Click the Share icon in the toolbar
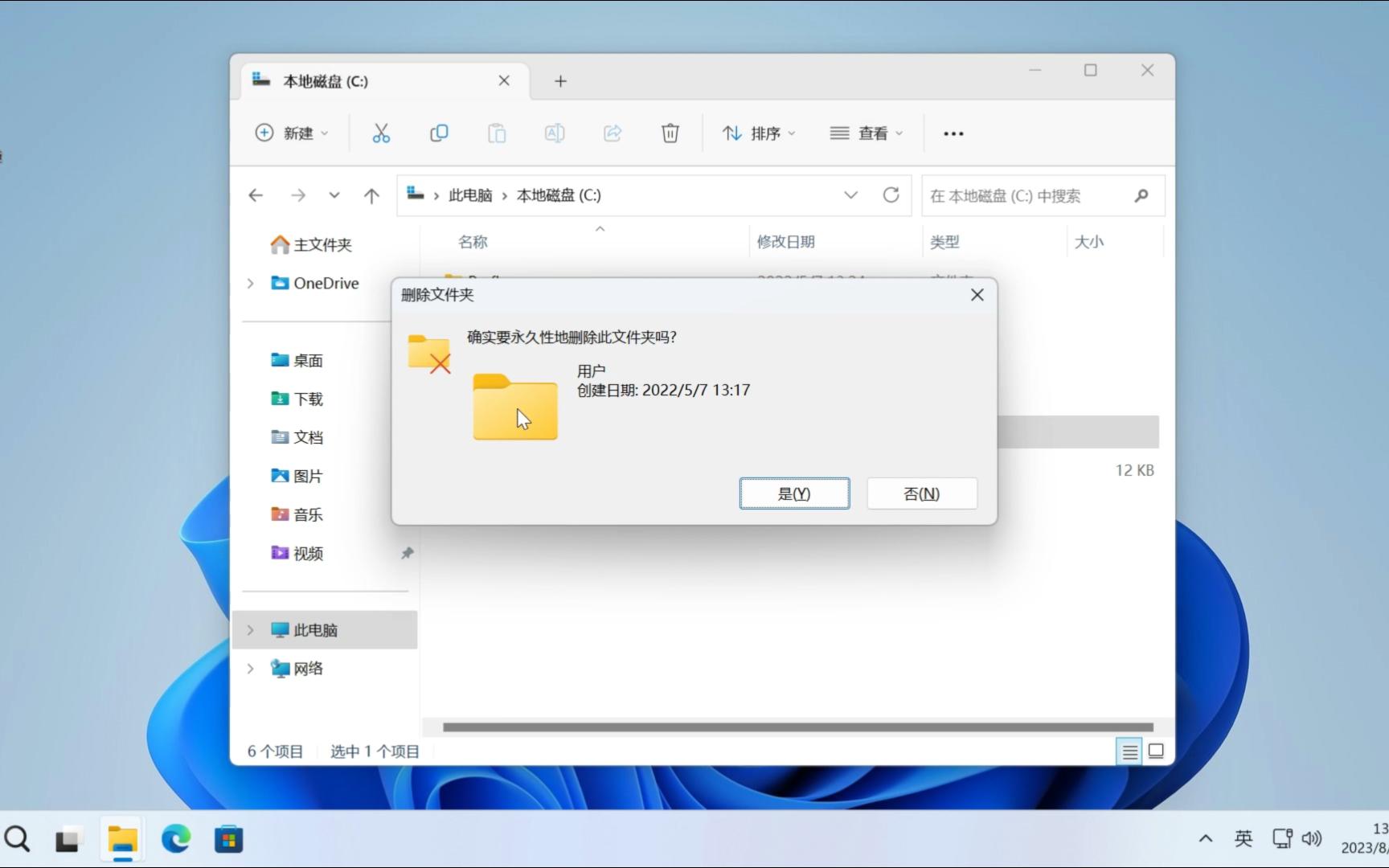Image resolution: width=1389 pixels, height=868 pixels. (x=613, y=133)
